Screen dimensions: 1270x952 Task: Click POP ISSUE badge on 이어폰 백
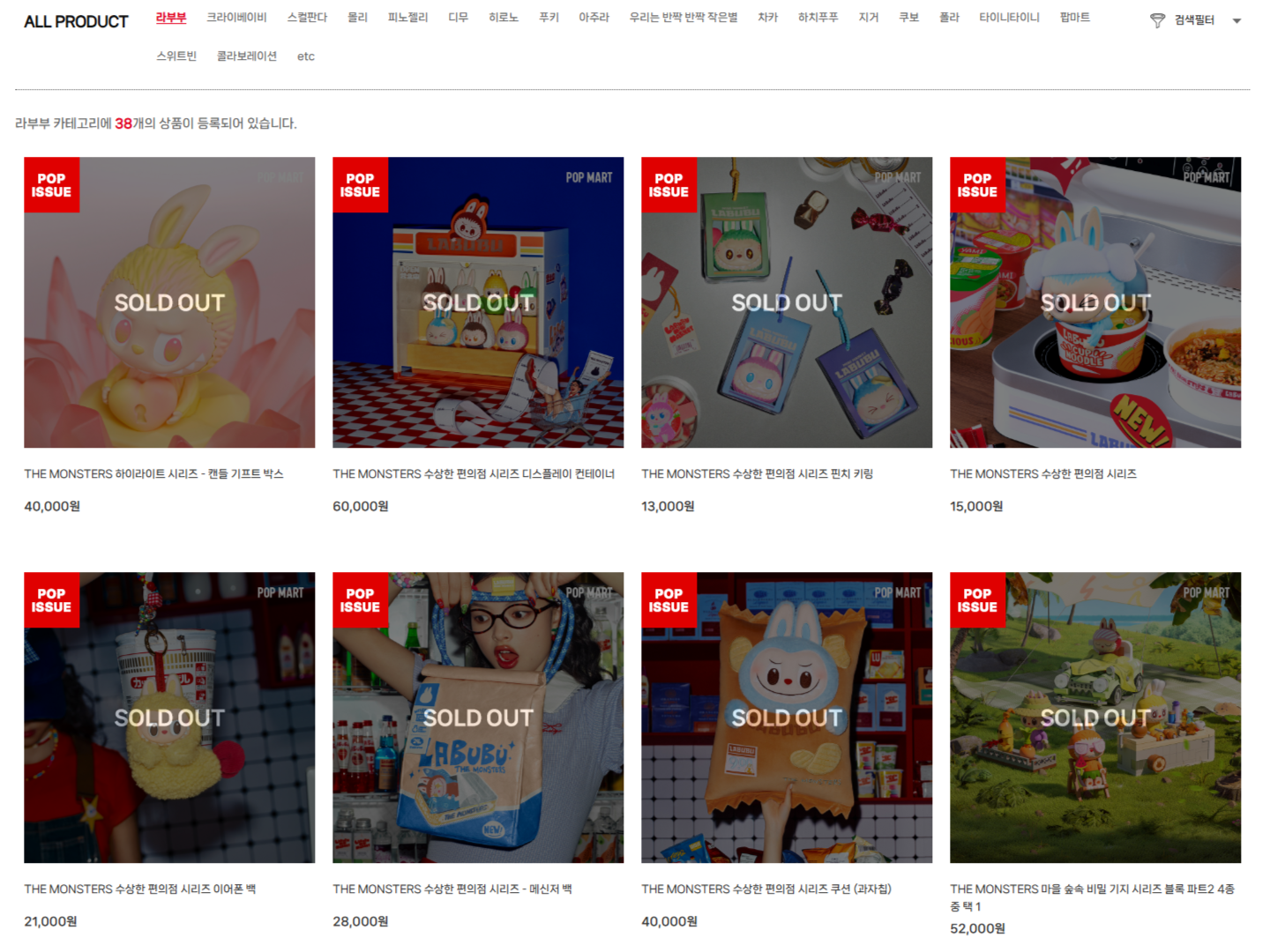click(51, 600)
